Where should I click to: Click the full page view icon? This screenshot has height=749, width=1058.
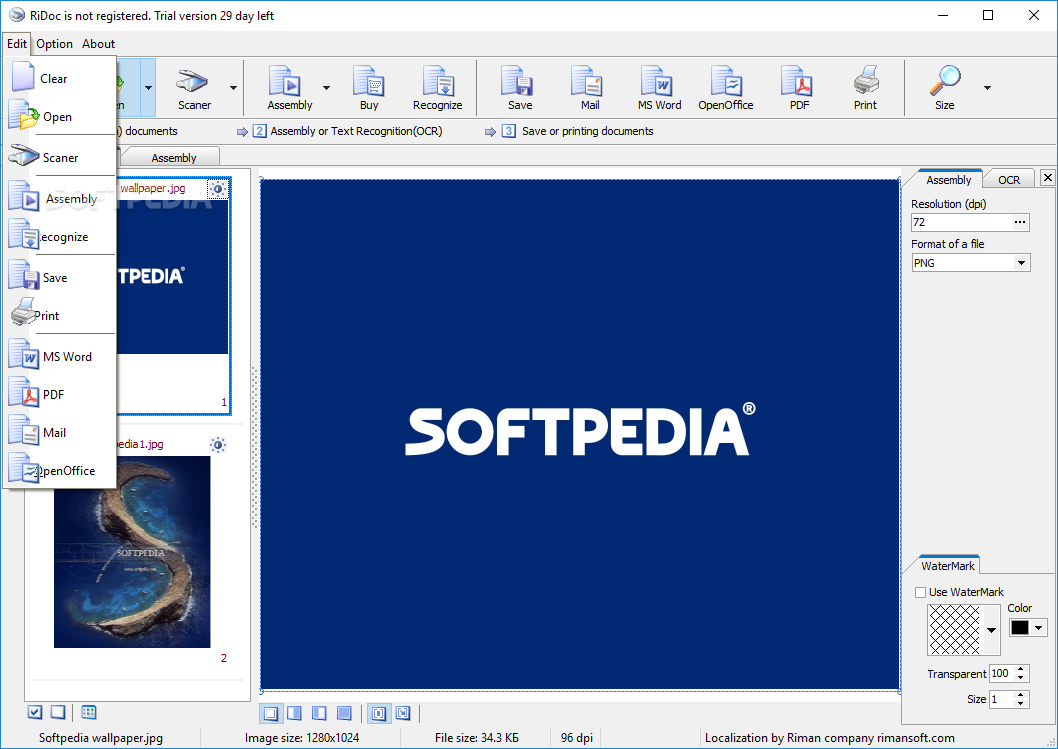click(271, 713)
